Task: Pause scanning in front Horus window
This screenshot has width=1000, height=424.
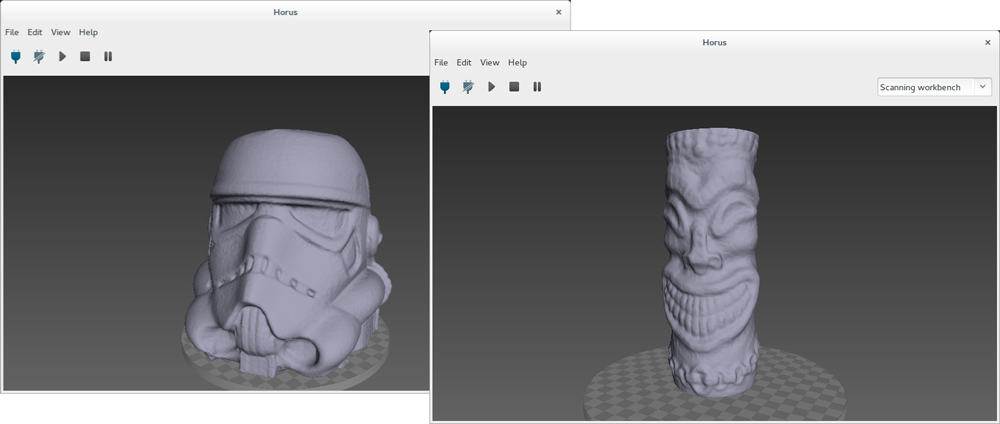Action: 537,87
